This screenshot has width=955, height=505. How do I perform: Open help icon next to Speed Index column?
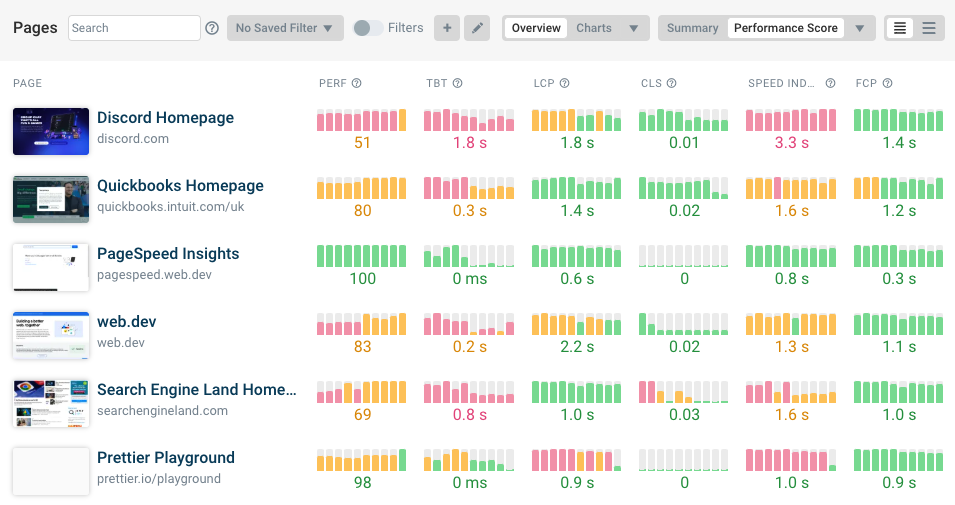click(830, 83)
